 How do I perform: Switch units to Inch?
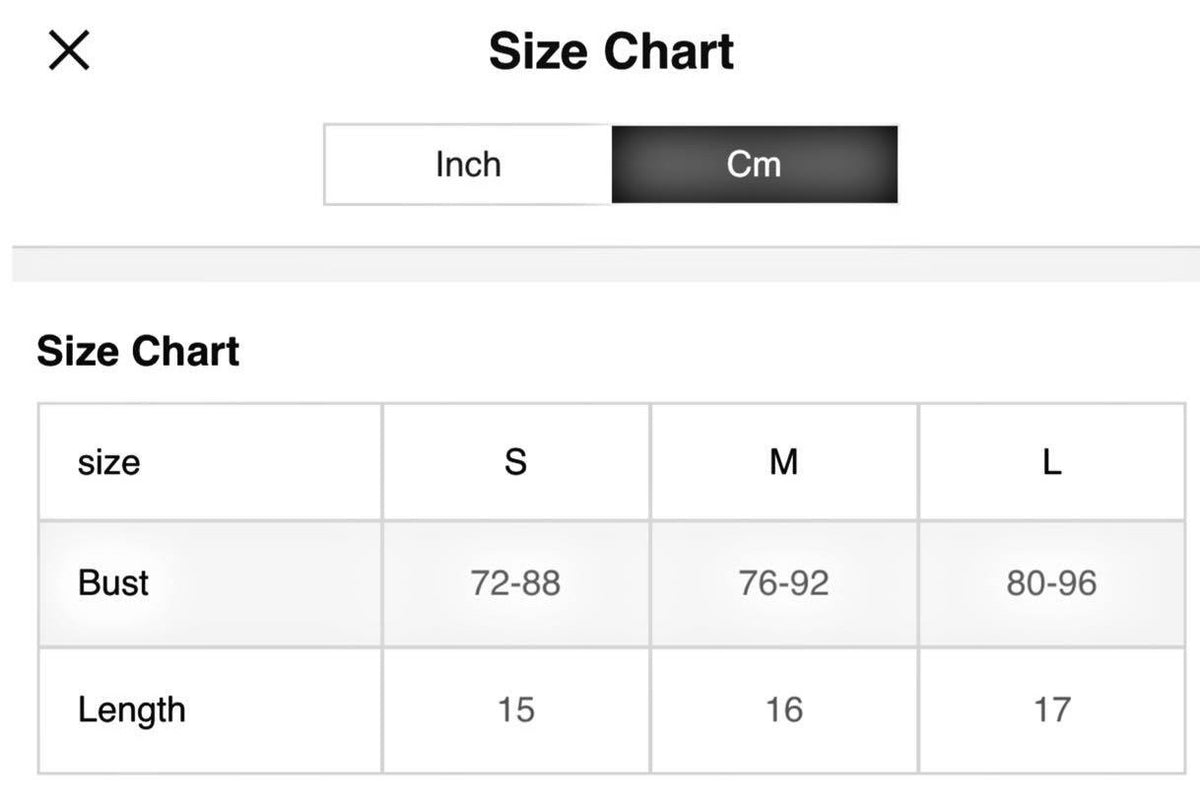[468, 165]
